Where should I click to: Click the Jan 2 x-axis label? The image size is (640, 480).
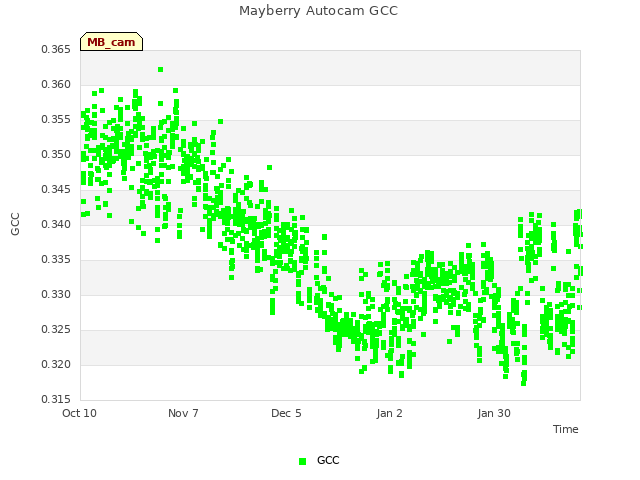click(x=389, y=413)
